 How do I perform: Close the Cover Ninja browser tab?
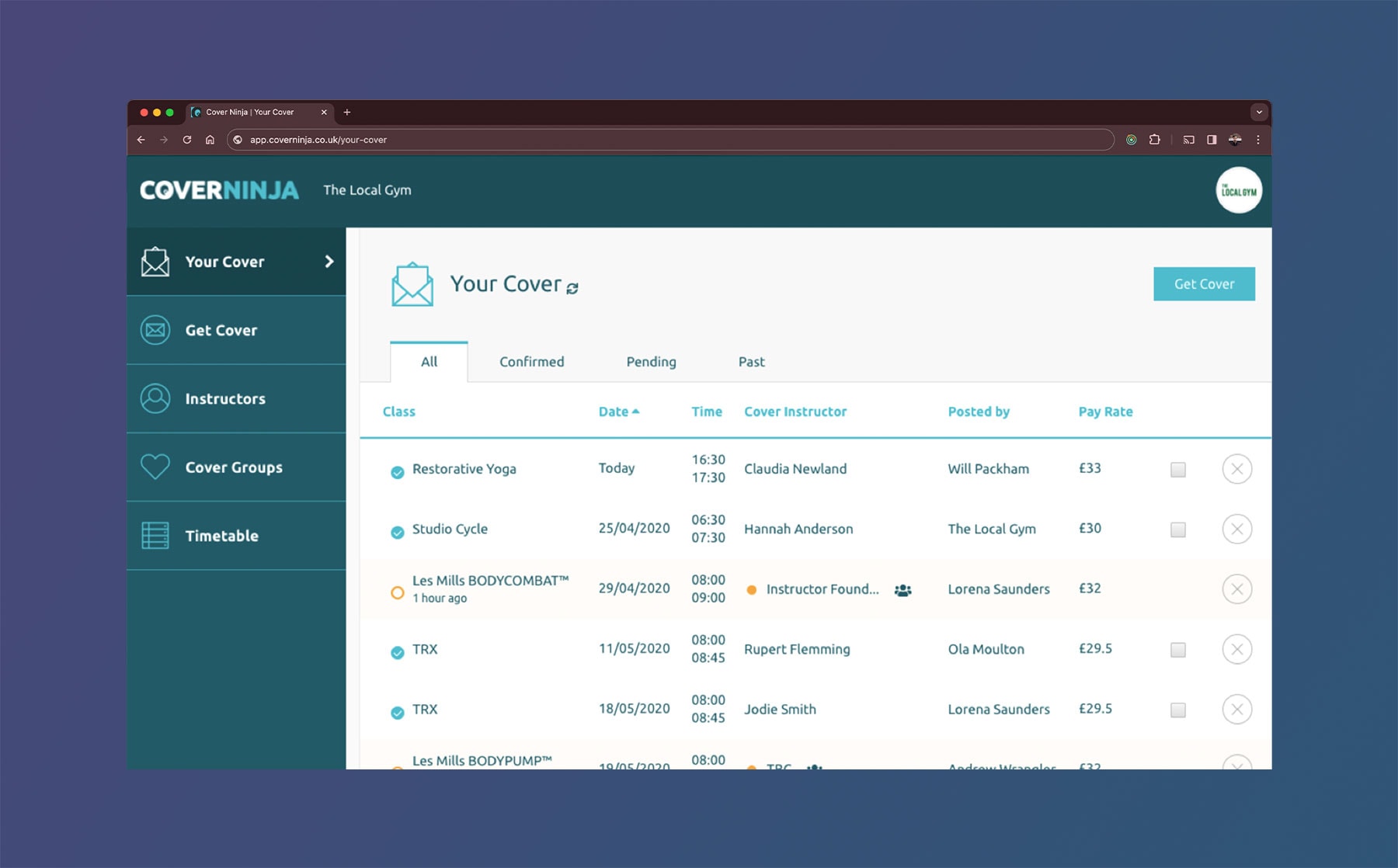pos(324,113)
